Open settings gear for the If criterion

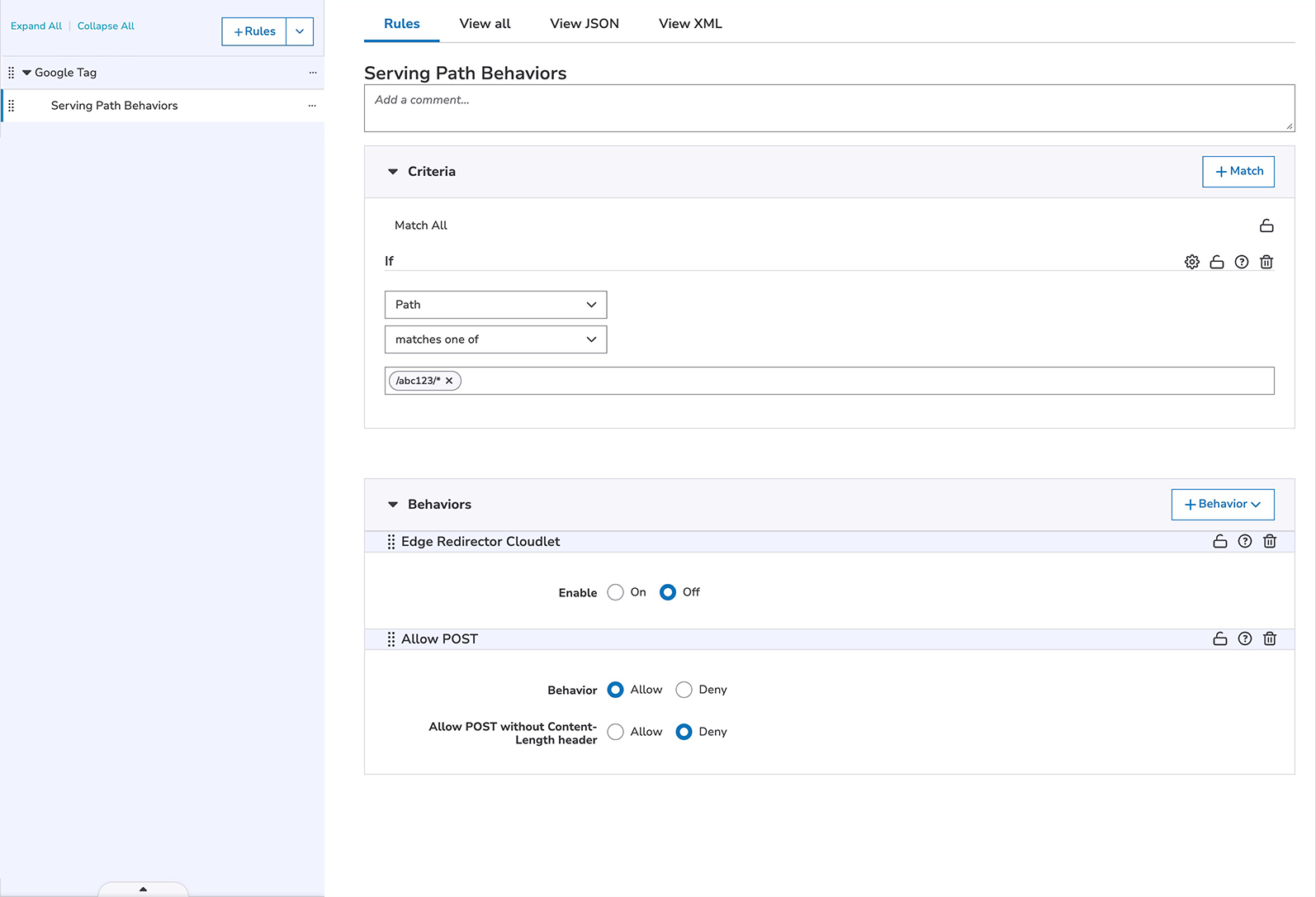1191,262
